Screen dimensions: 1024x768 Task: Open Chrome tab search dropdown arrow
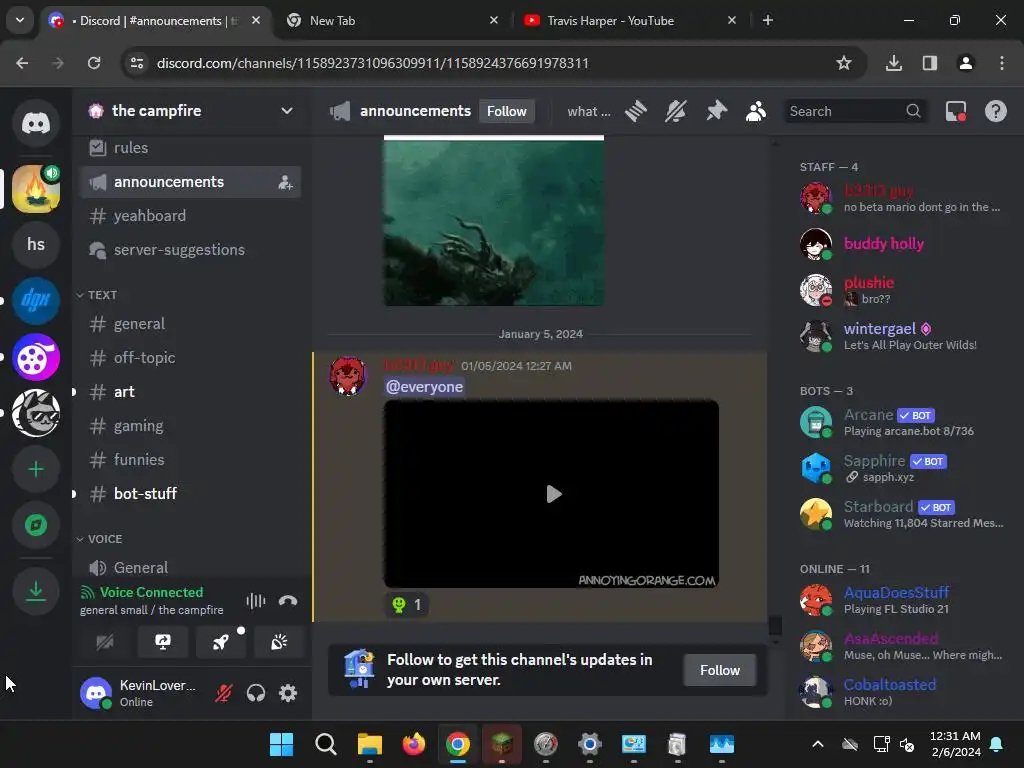[x=20, y=20]
